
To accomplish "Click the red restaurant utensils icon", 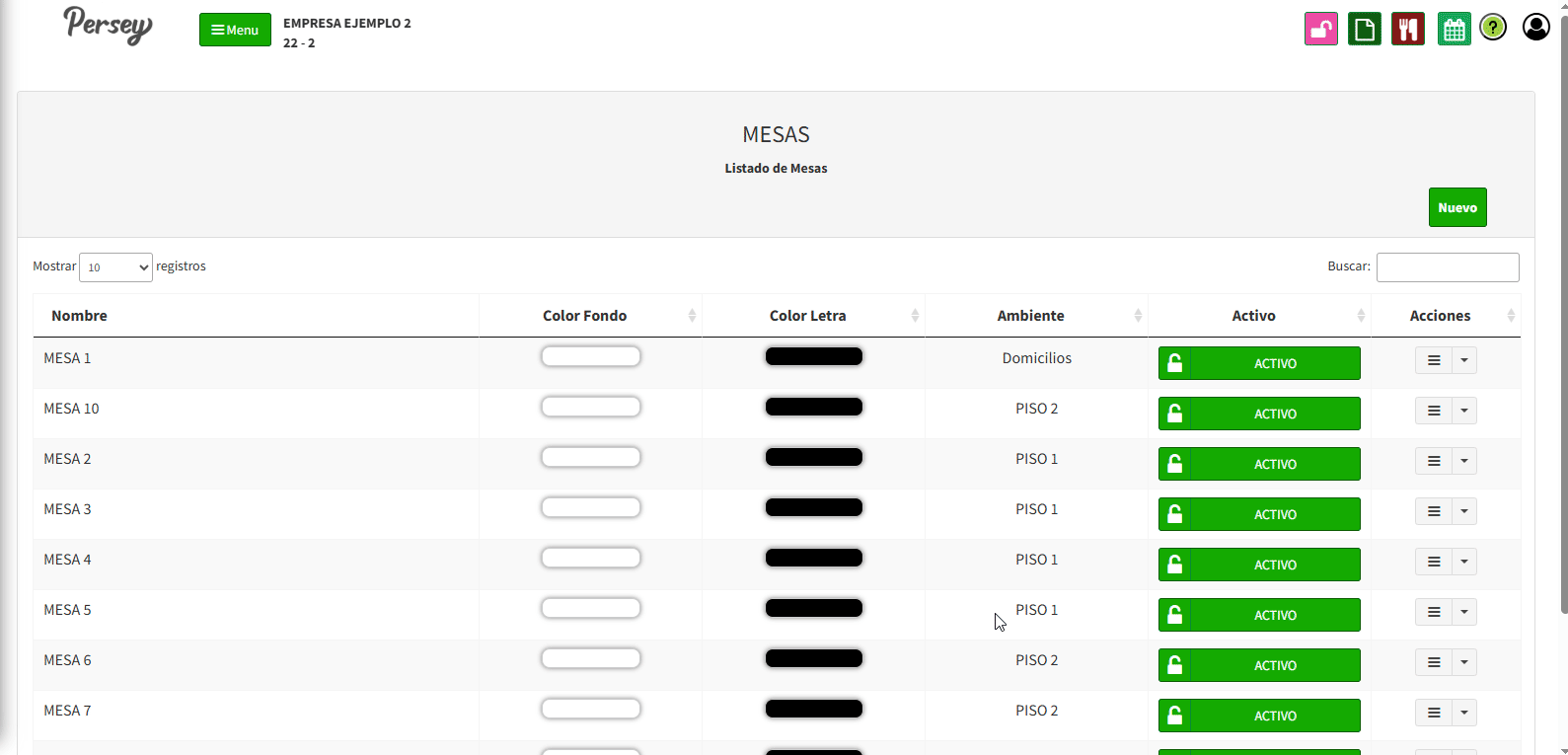I will pyautogui.click(x=1408, y=29).
